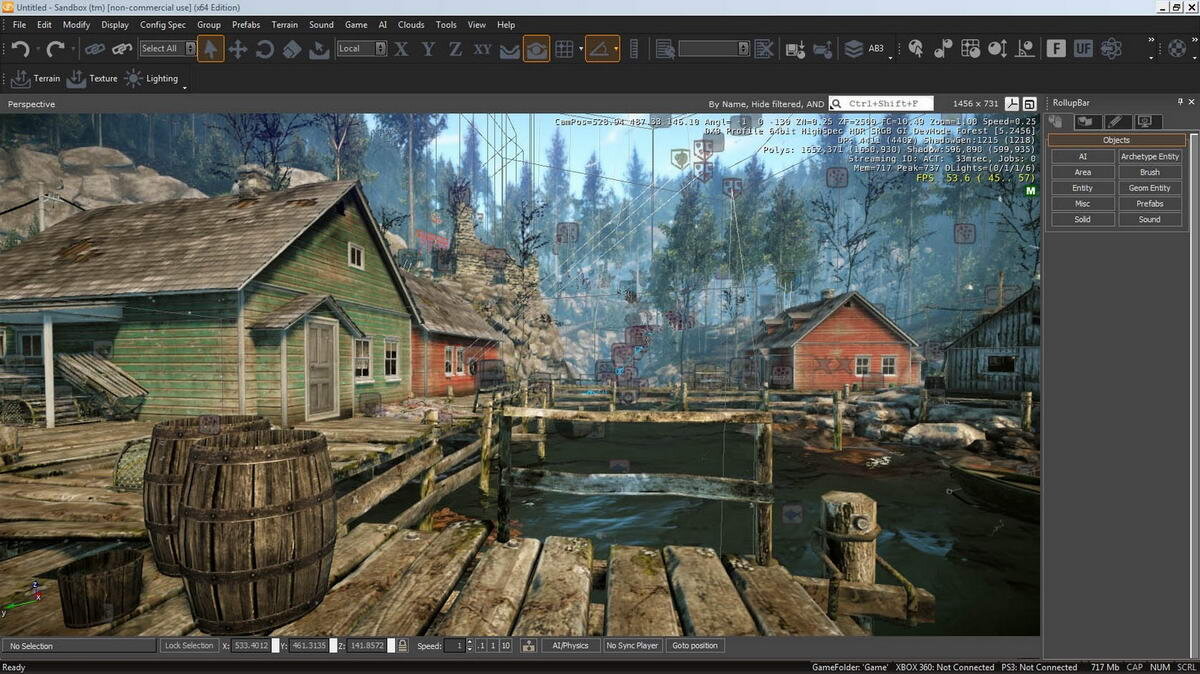Click the ball with vertical arrow icon
The width and height of the screenshot is (1200, 674).
[997, 48]
